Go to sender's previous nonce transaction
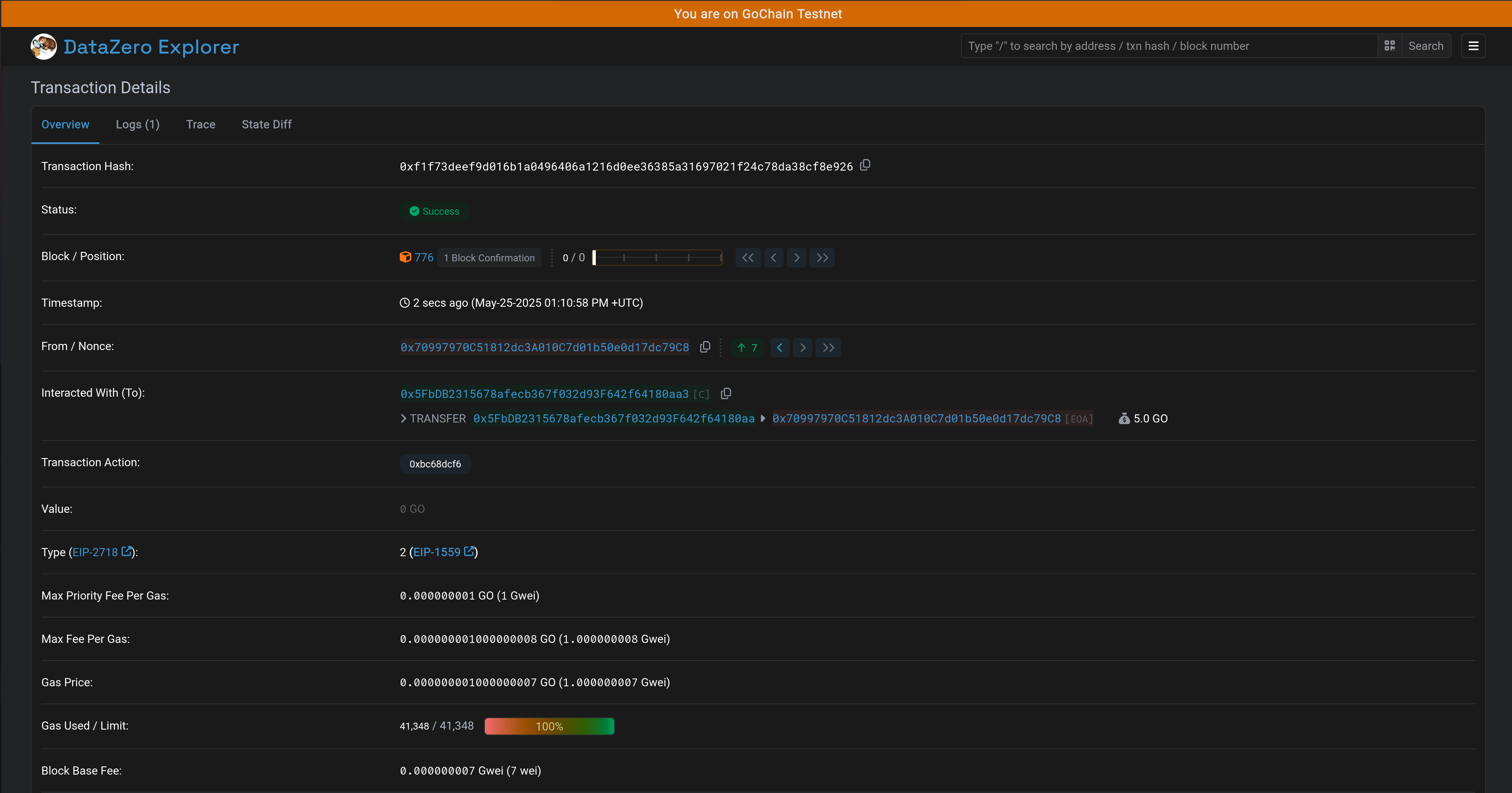Viewport: 1512px width, 793px height. click(x=780, y=348)
